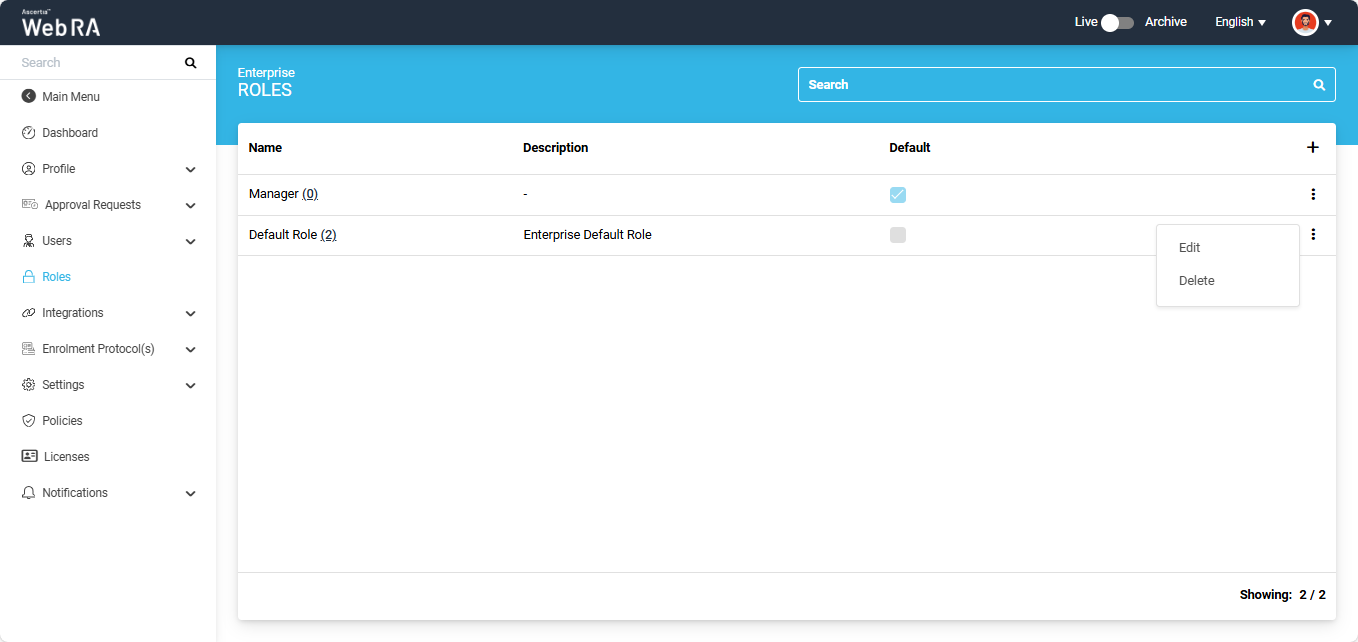Click the Manager user count (0) link
The image size is (1358, 642).
coord(310,194)
